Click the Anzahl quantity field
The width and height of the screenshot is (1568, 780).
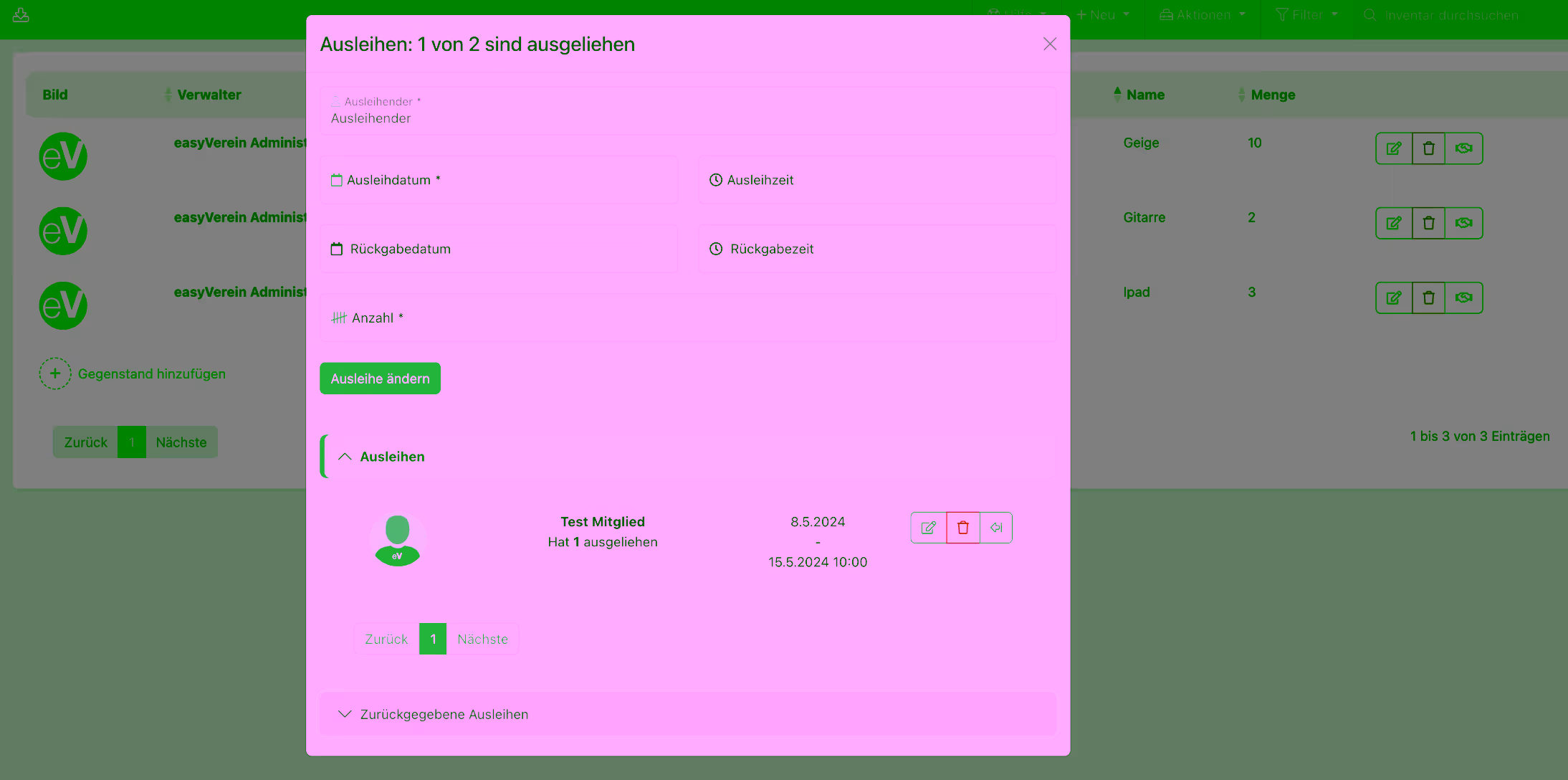pyautogui.click(x=688, y=318)
